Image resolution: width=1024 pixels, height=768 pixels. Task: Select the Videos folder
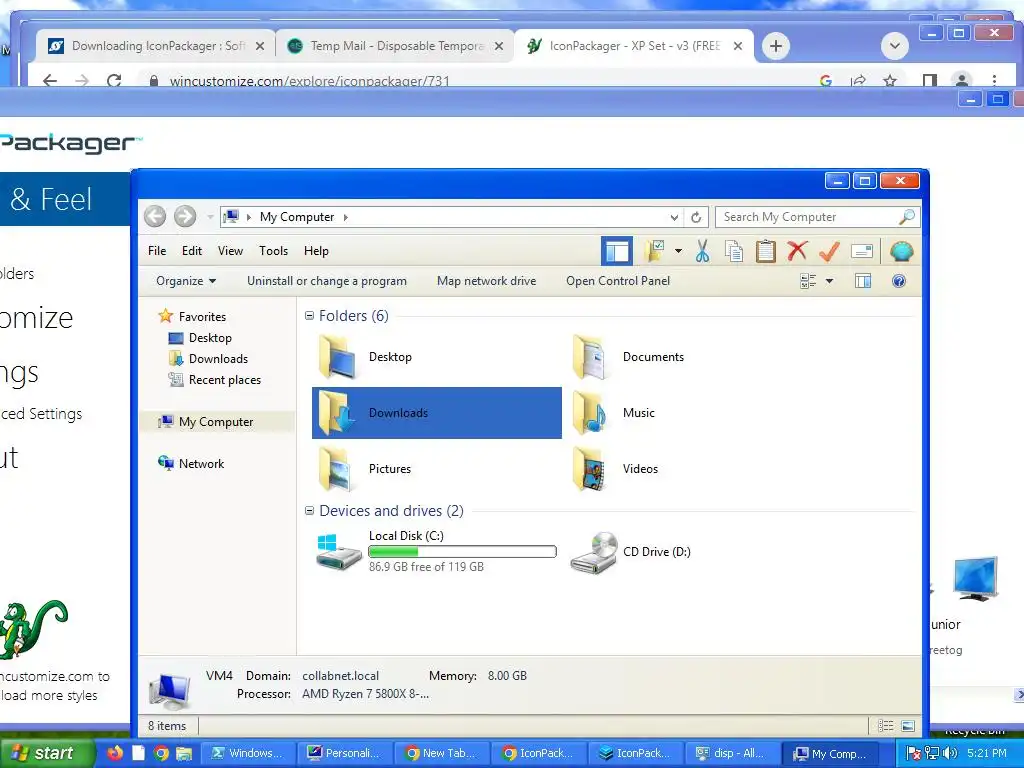[x=615, y=469]
